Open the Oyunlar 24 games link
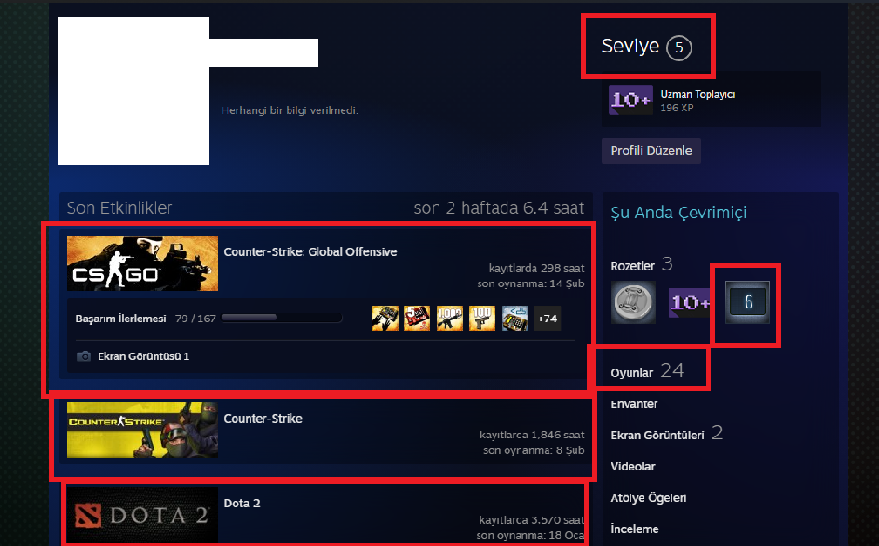Image resolution: width=879 pixels, height=546 pixels. click(x=647, y=371)
